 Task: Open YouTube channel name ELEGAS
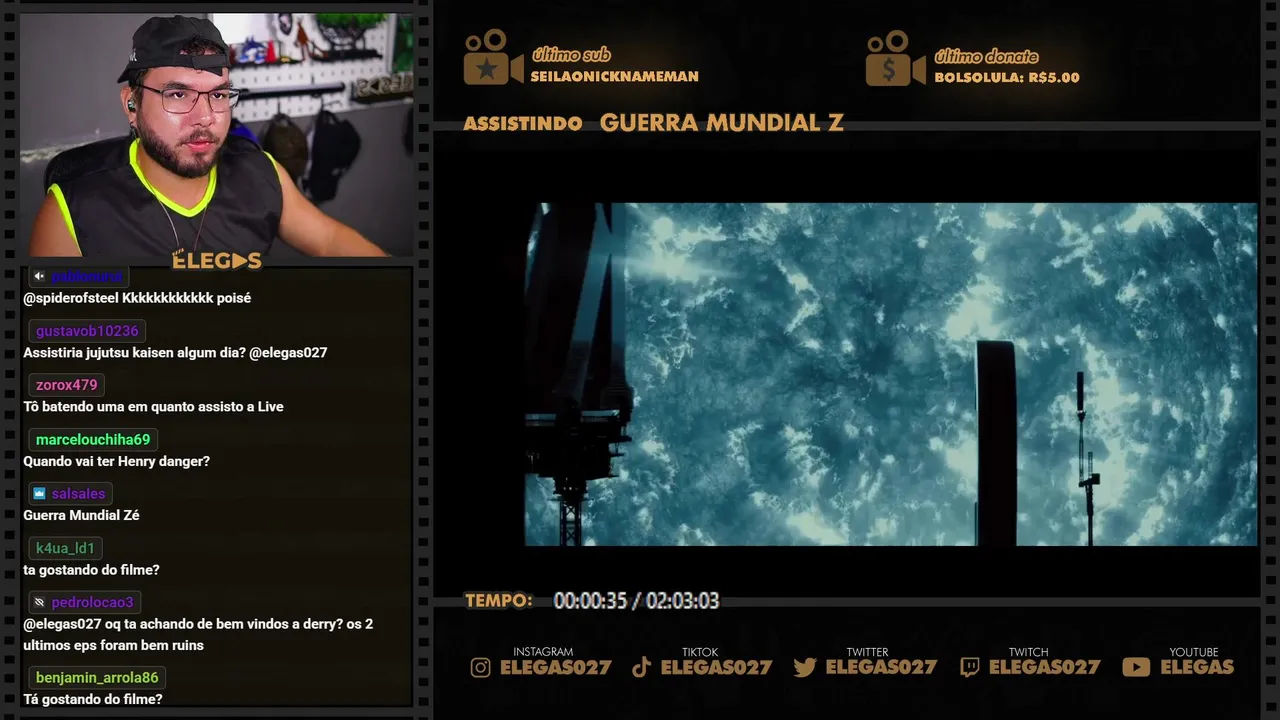1197,667
